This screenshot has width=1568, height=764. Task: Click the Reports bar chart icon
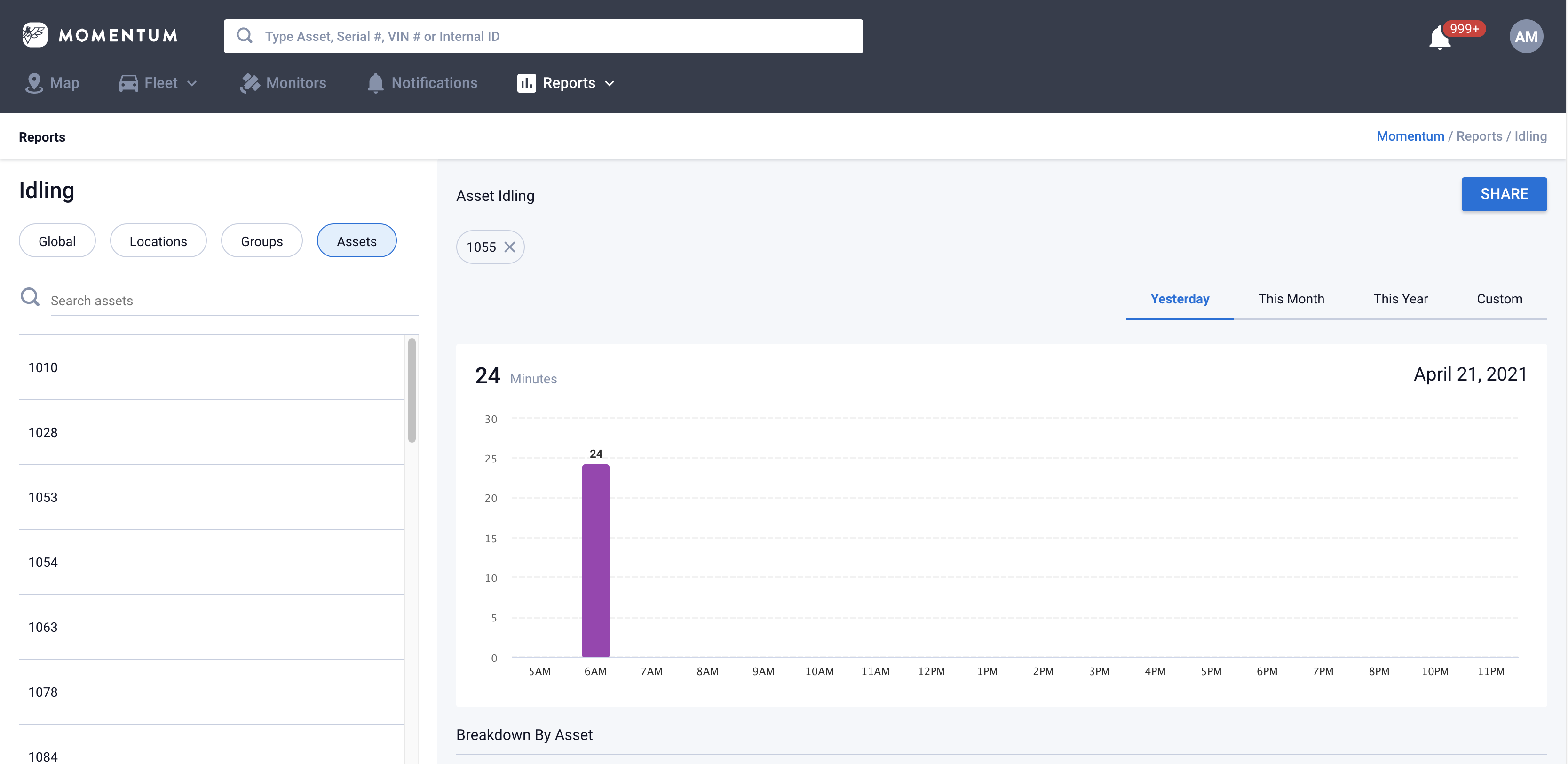pos(526,83)
